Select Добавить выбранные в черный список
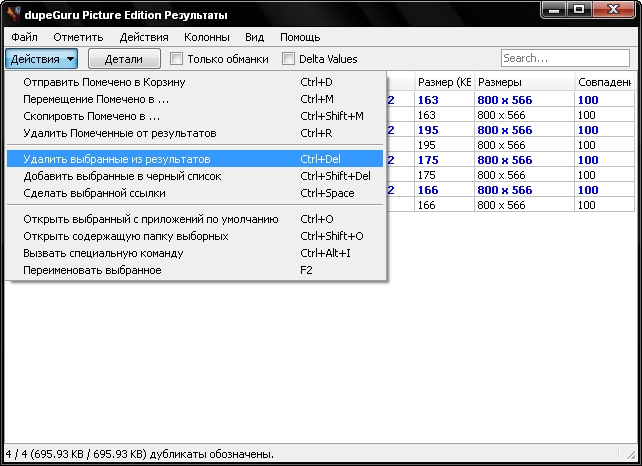The image size is (642, 466). pyautogui.click(x=195, y=176)
